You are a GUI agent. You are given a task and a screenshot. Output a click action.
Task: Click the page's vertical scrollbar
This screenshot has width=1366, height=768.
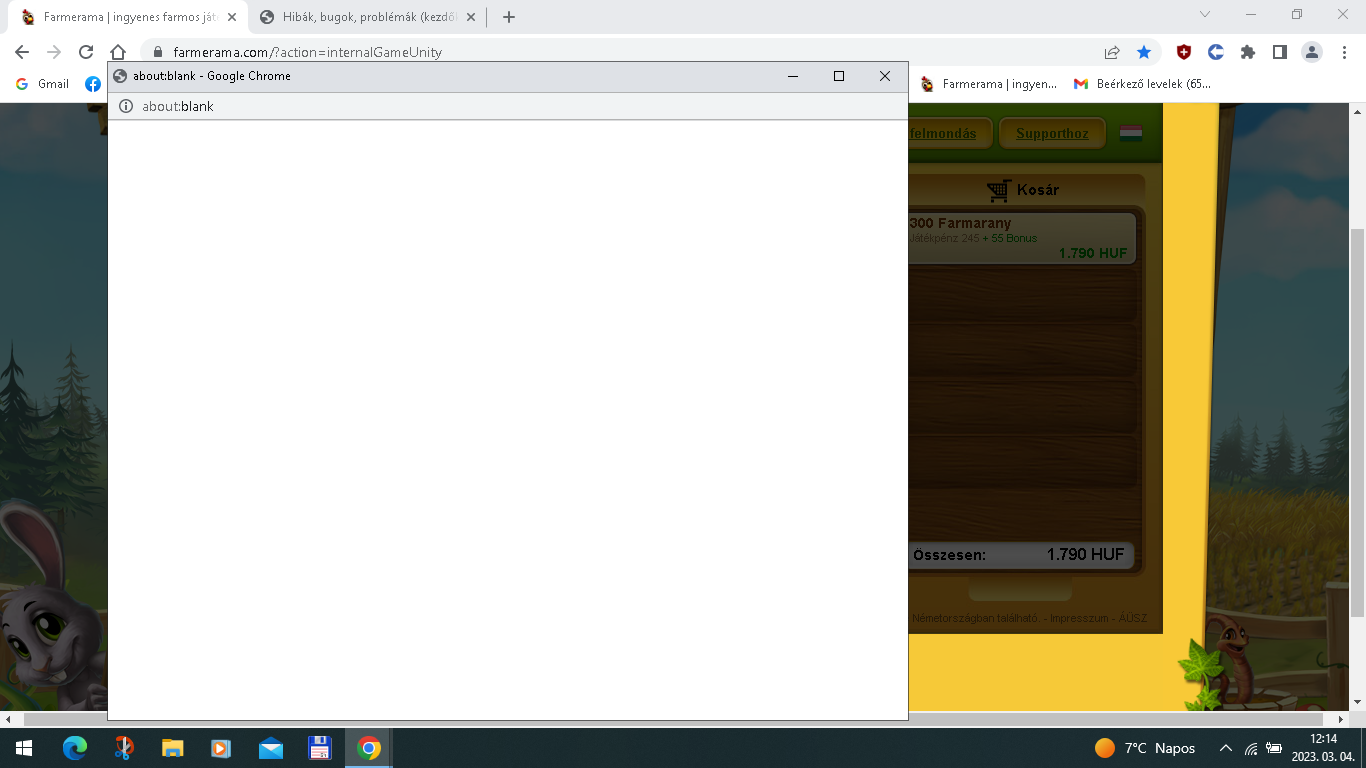pos(1357,400)
